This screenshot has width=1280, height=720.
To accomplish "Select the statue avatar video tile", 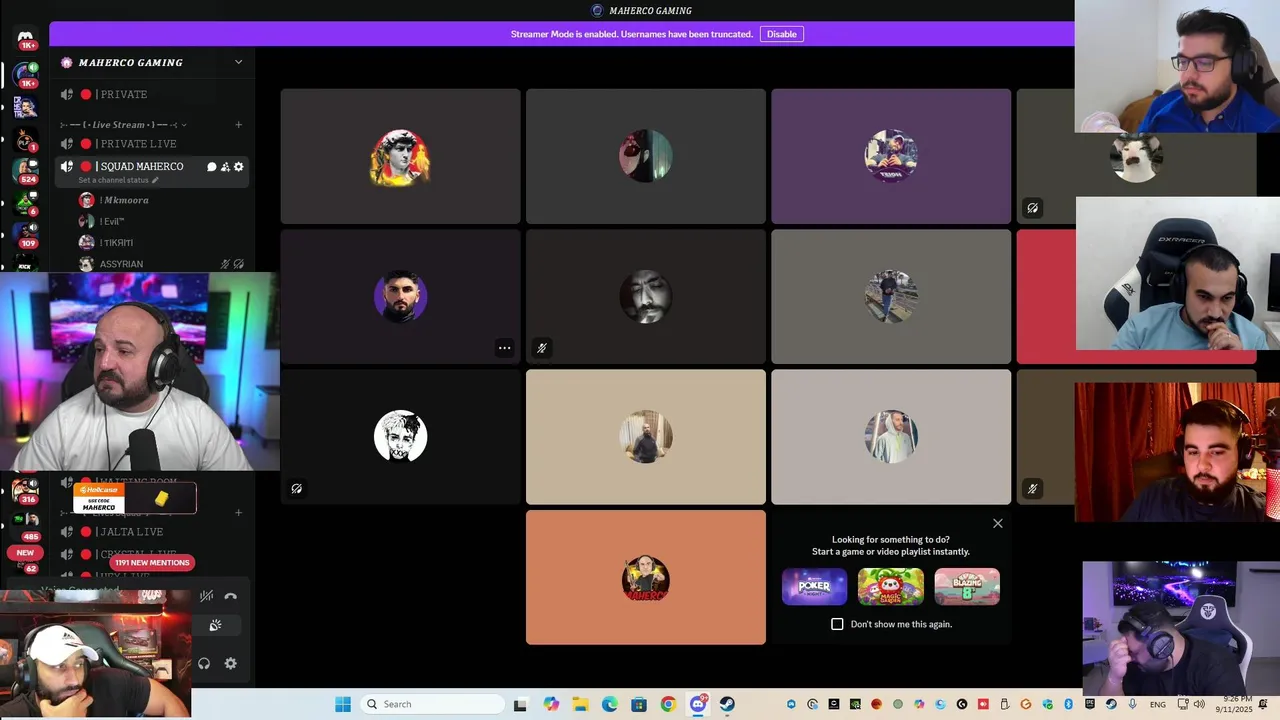I will pos(400,156).
